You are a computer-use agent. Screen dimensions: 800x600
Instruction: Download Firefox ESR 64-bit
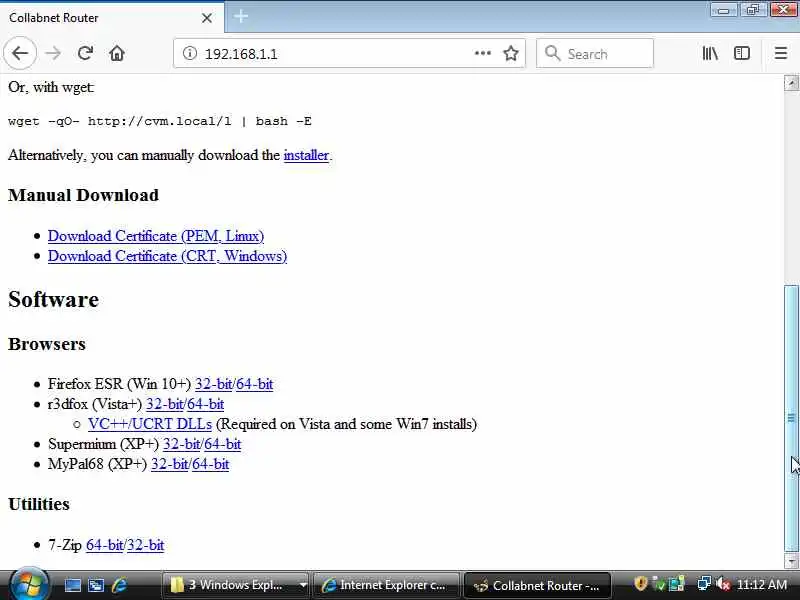click(254, 384)
